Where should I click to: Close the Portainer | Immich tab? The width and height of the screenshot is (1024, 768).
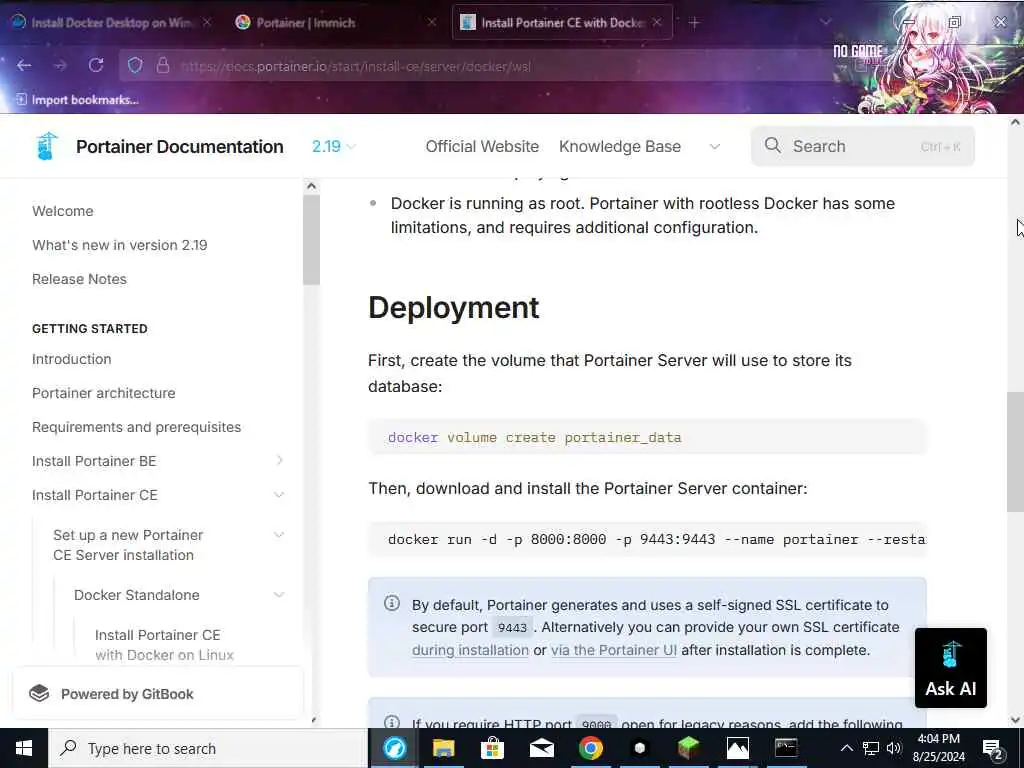coord(432,22)
